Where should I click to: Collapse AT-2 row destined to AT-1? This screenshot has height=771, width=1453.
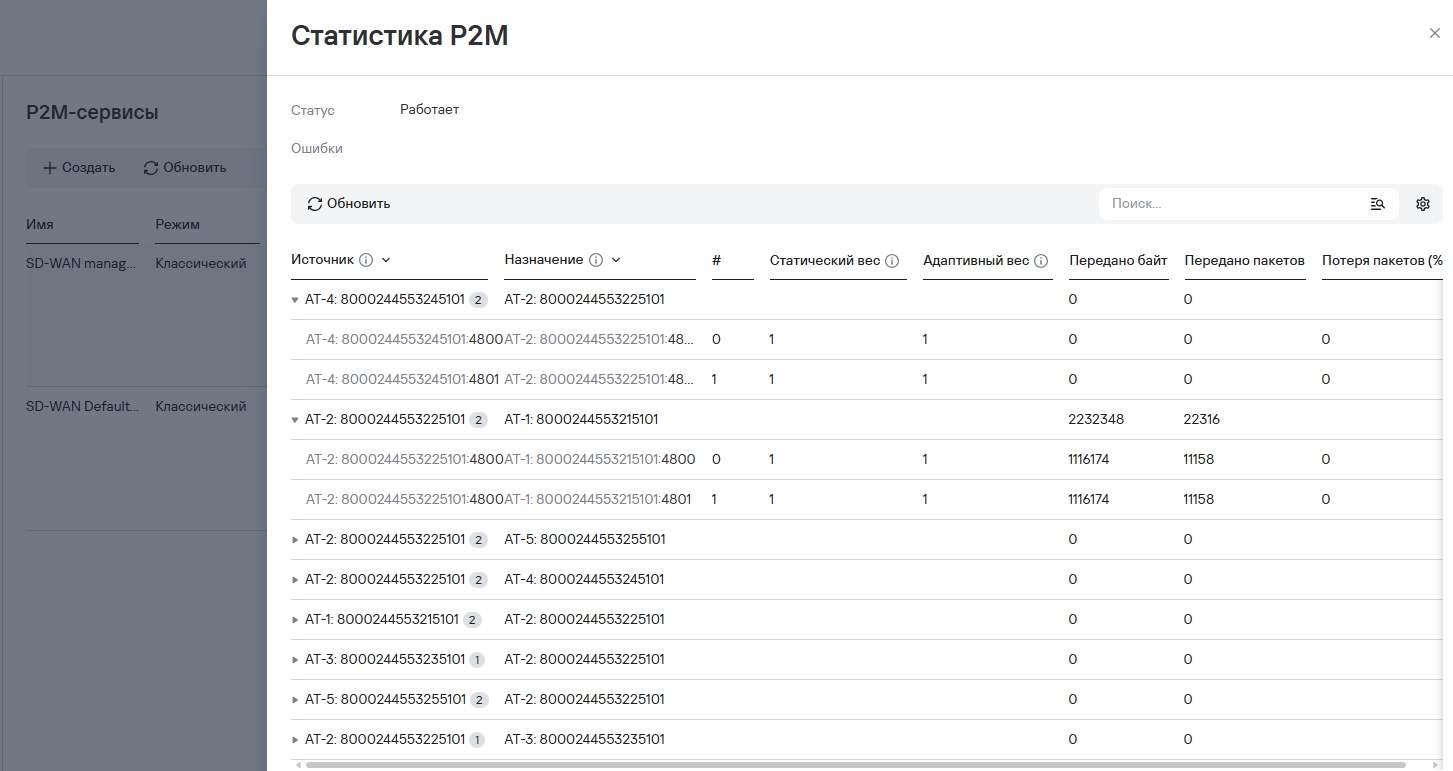pos(295,420)
